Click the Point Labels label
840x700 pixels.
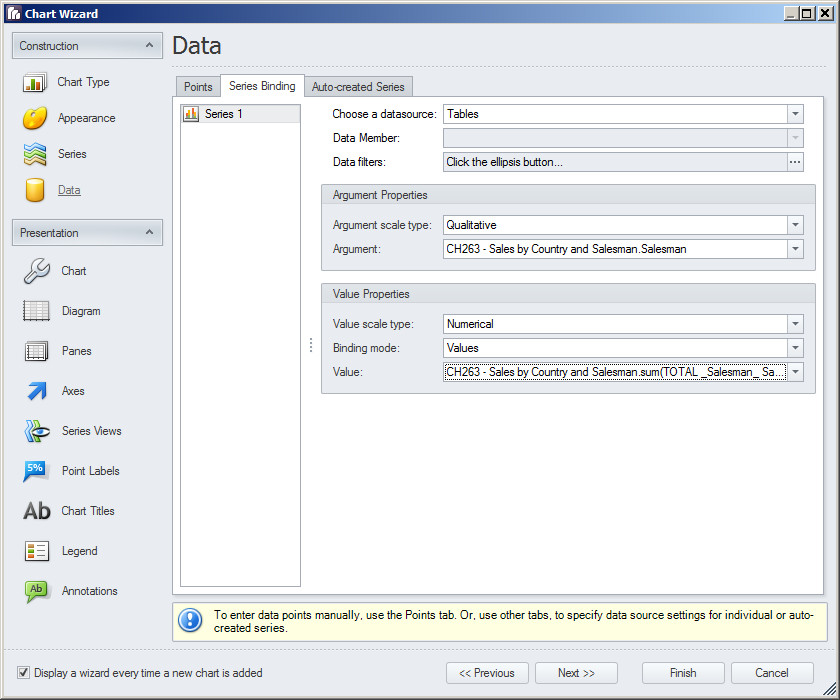[91, 471]
